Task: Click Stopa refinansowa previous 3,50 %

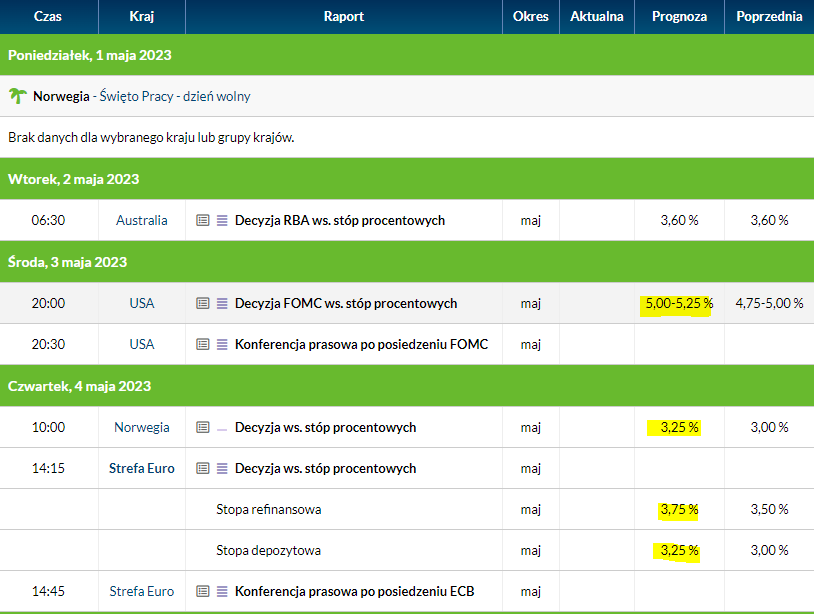Action: click(x=769, y=509)
